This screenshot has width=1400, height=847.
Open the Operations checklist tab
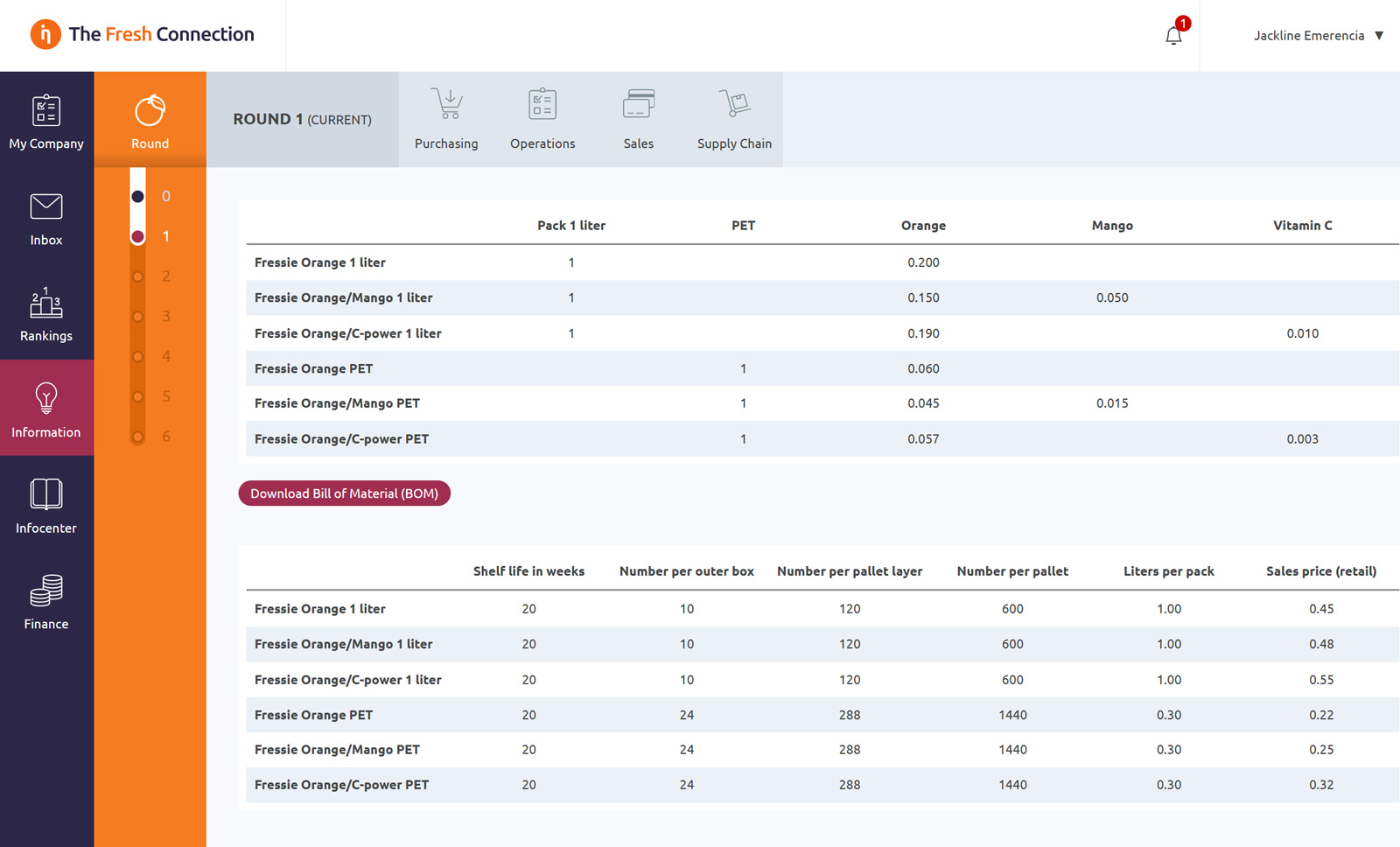(542, 120)
